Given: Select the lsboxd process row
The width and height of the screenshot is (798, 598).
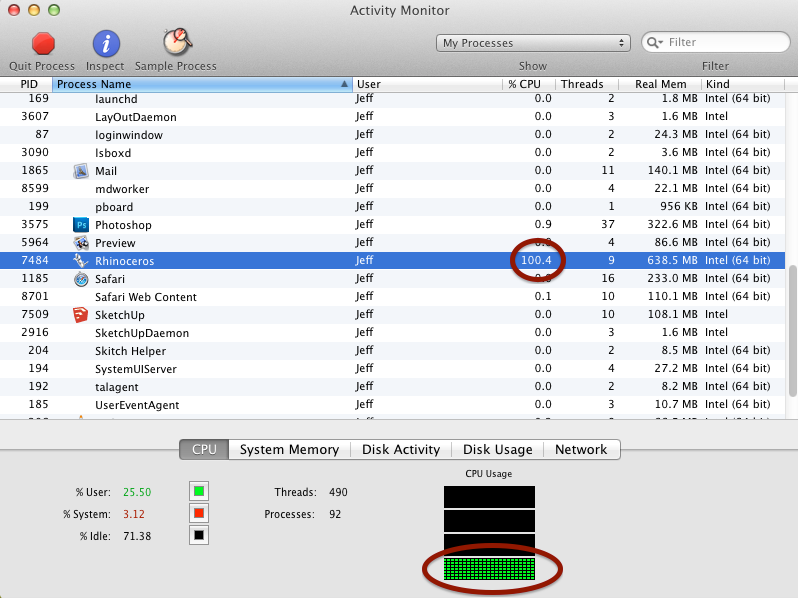Looking at the screenshot, I should 392,153.
